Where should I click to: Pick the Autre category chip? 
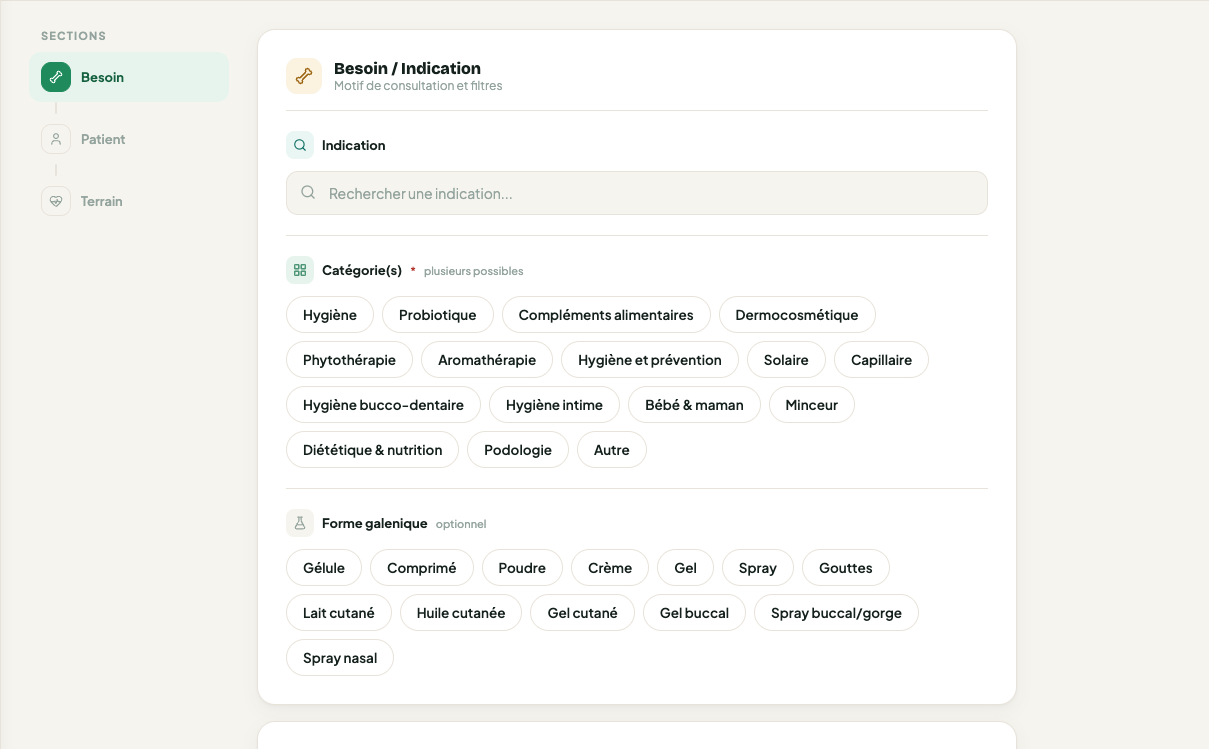coord(612,450)
